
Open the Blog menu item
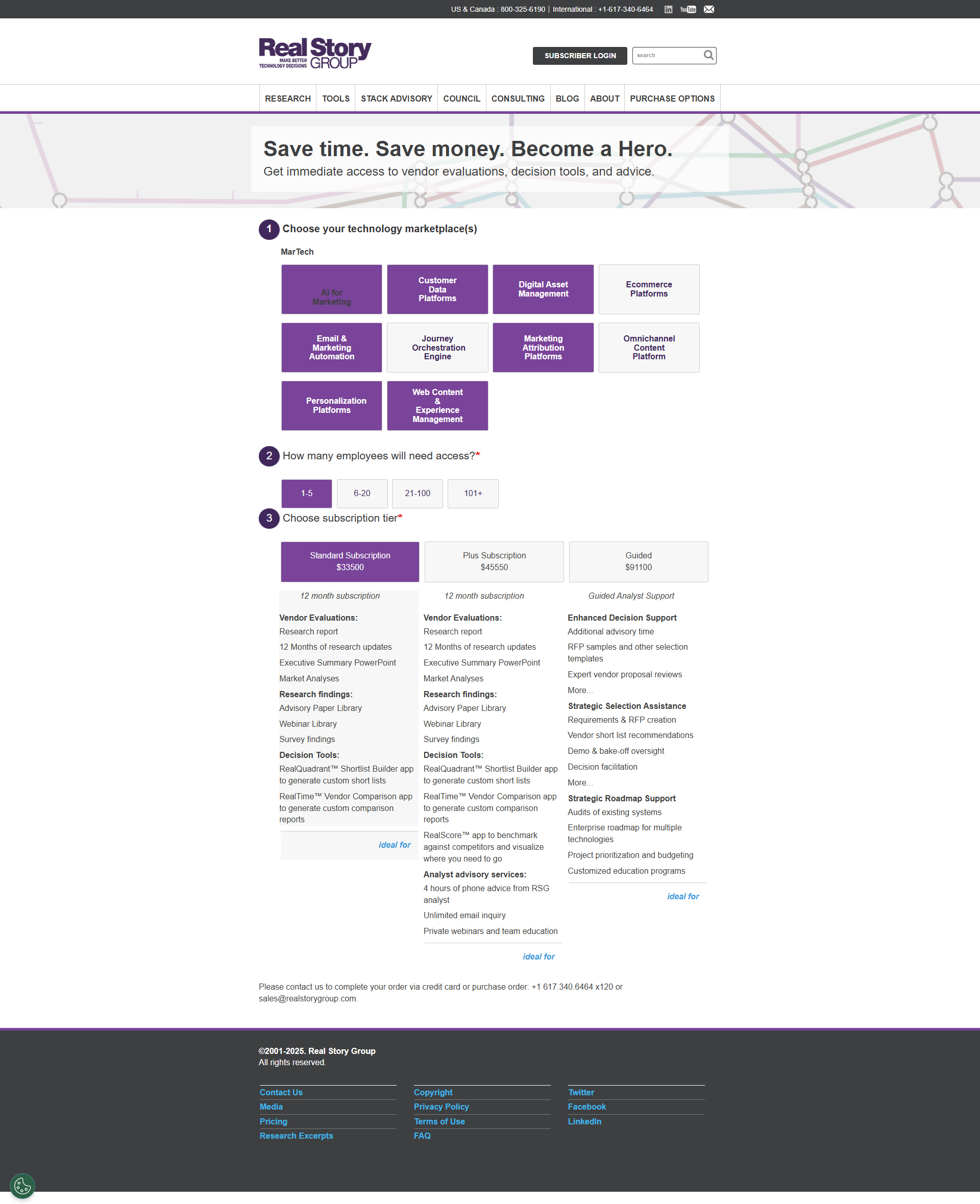(567, 98)
